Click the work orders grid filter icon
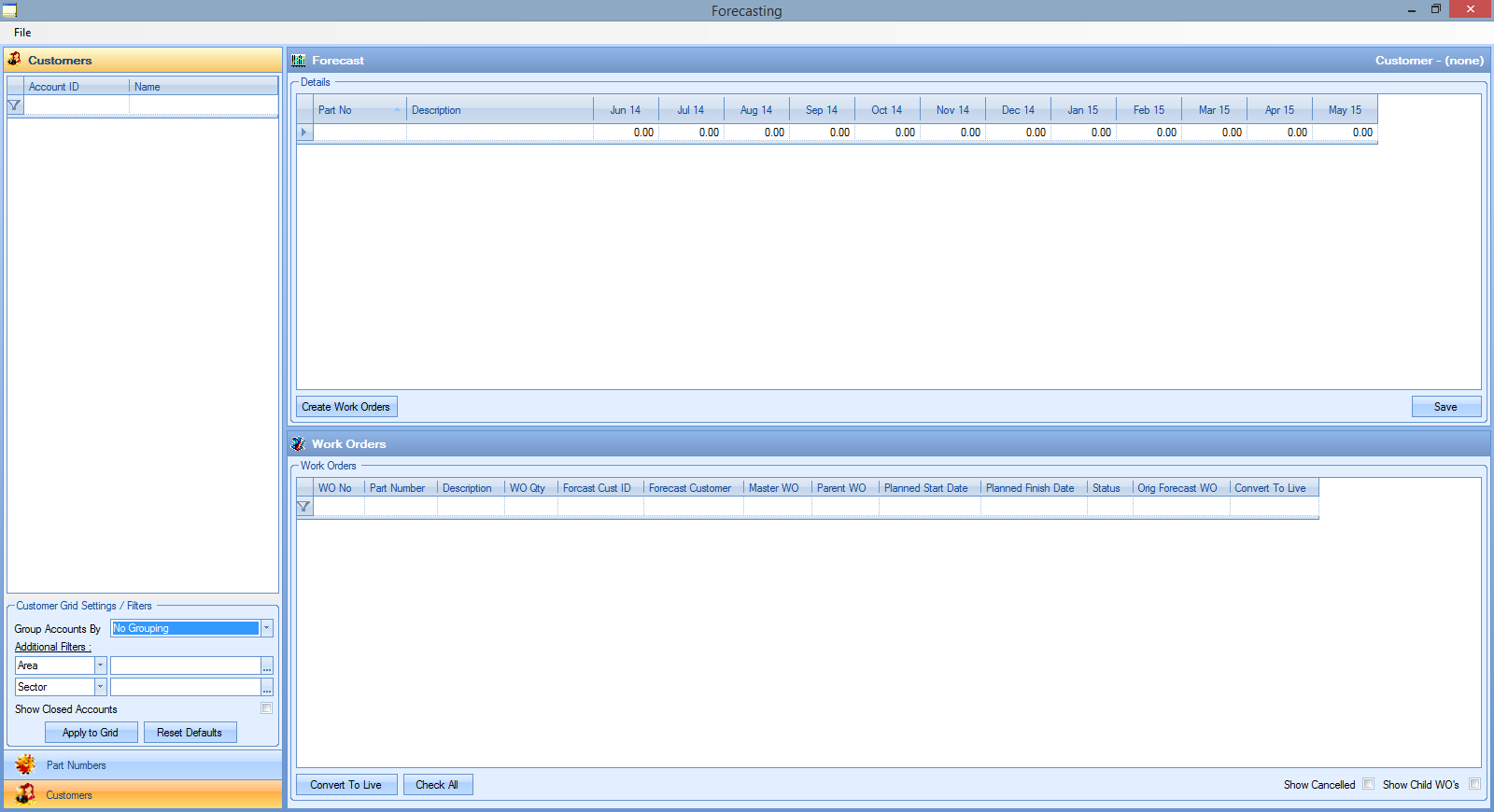This screenshot has width=1494, height=812. pos(304,507)
